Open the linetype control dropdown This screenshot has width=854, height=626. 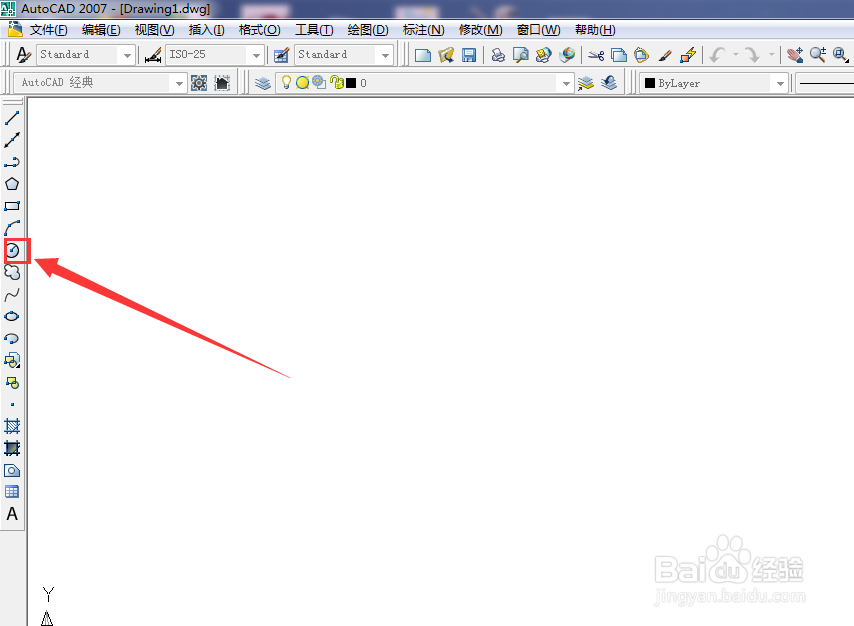pyautogui.click(x=825, y=83)
